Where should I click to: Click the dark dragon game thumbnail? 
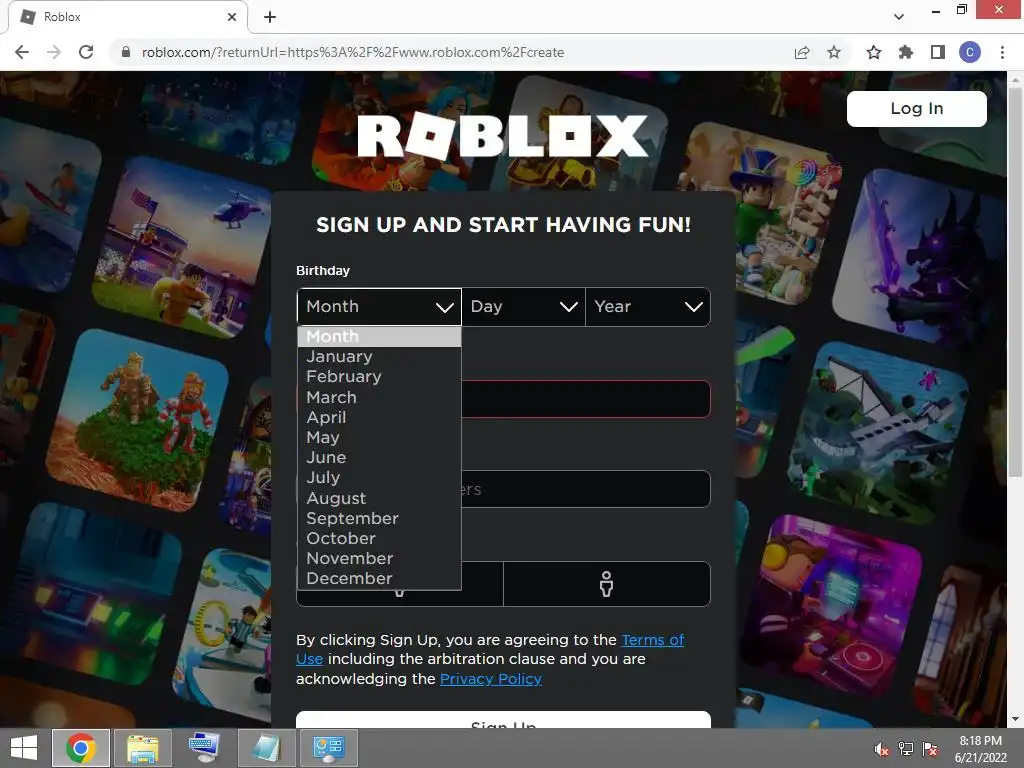[x=919, y=257]
